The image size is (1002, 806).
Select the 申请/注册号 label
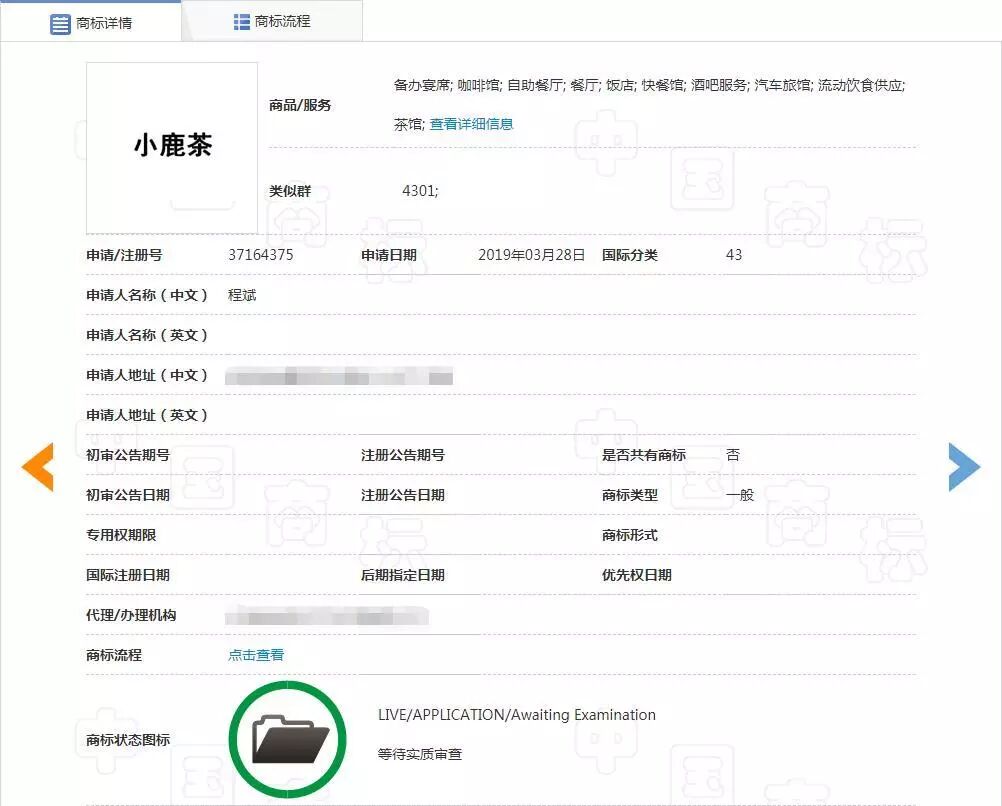click(x=124, y=255)
